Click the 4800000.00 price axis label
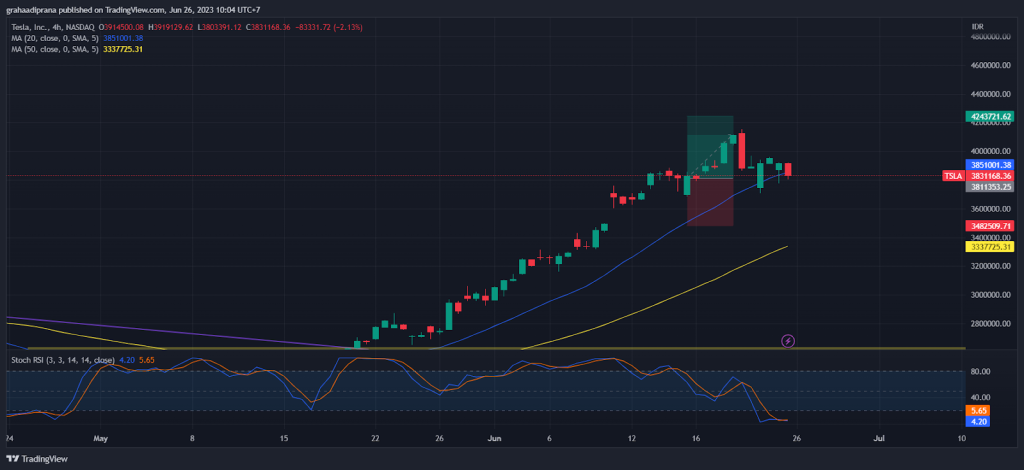The image size is (1024, 470). pos(993,37)
